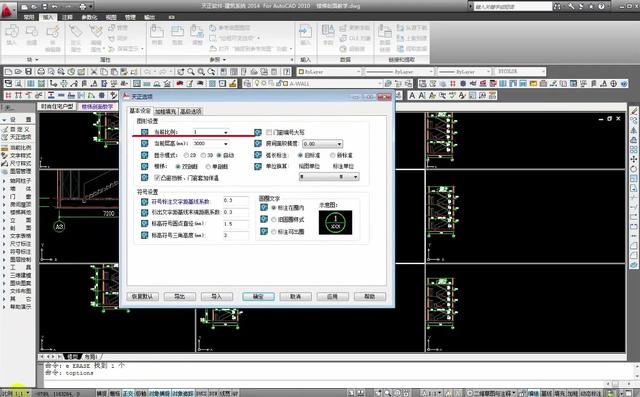The width and height of the screenshot is (640, 397).
Task: Click the help icon beside 显示模式
Action: pos(144,155)
